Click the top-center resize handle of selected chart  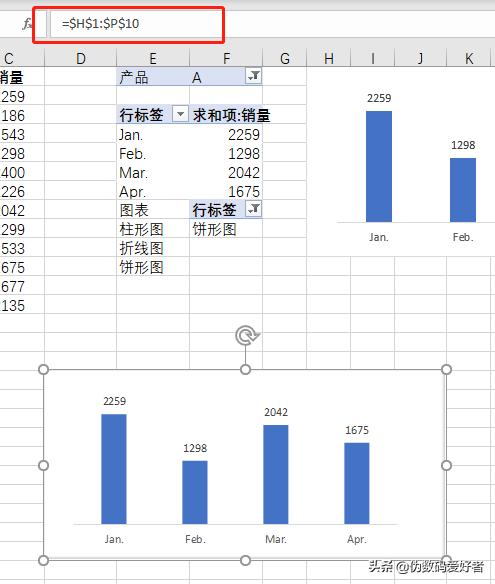(x=245, y=369)
